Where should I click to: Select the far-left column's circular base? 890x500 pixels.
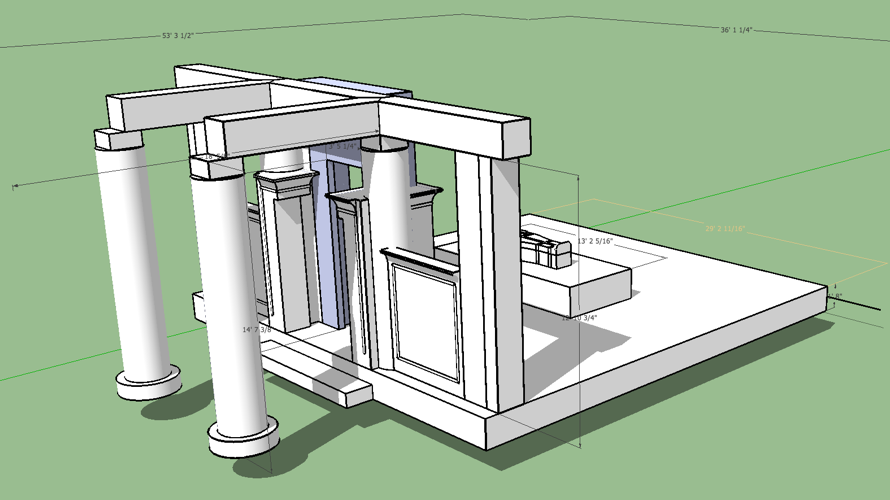pyautogui.click(x=148, y=382)
